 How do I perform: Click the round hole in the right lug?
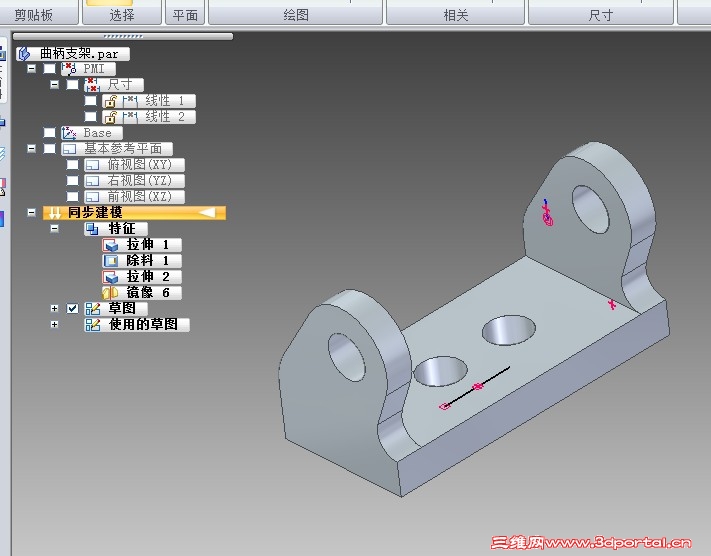click(x=590, y=209)
